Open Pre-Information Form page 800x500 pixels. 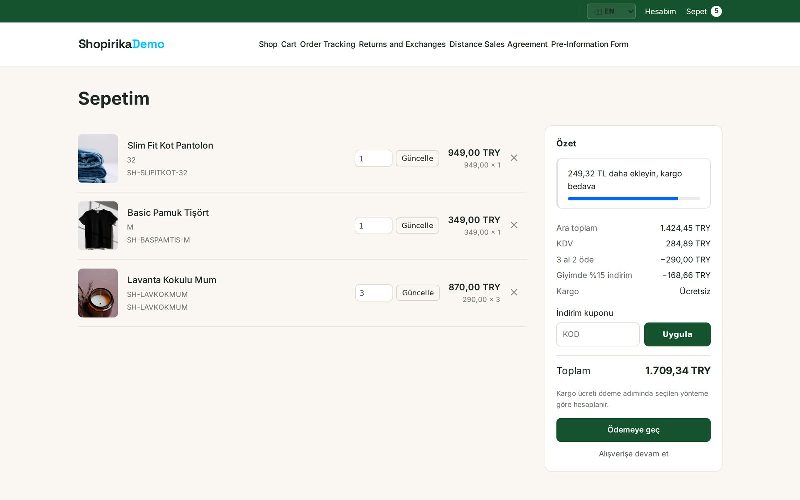590,44
